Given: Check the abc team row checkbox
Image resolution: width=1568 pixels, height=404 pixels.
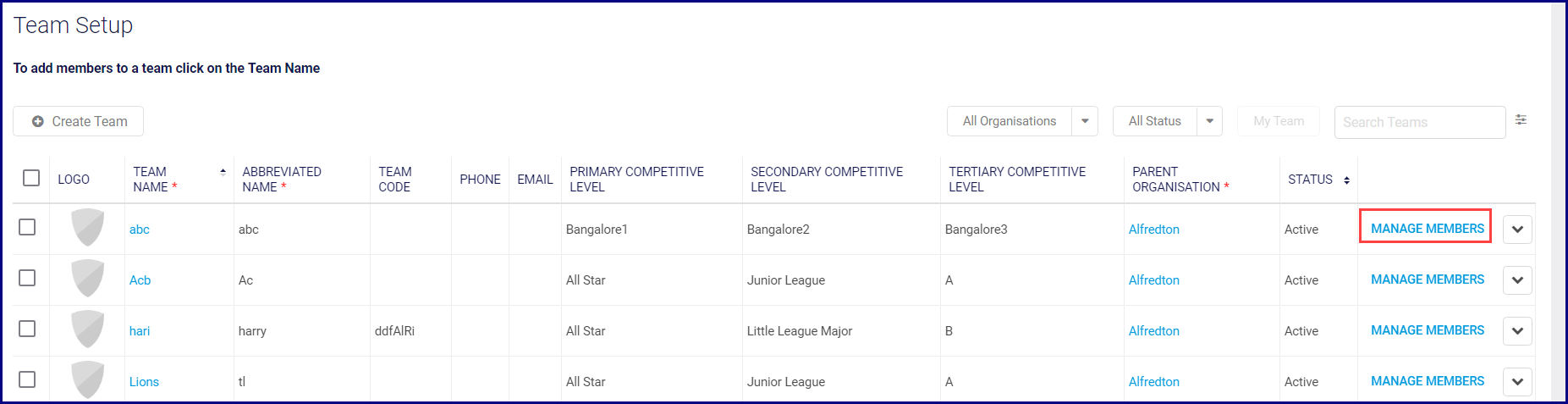Looking at the screenshot, I should pos(27,228).
